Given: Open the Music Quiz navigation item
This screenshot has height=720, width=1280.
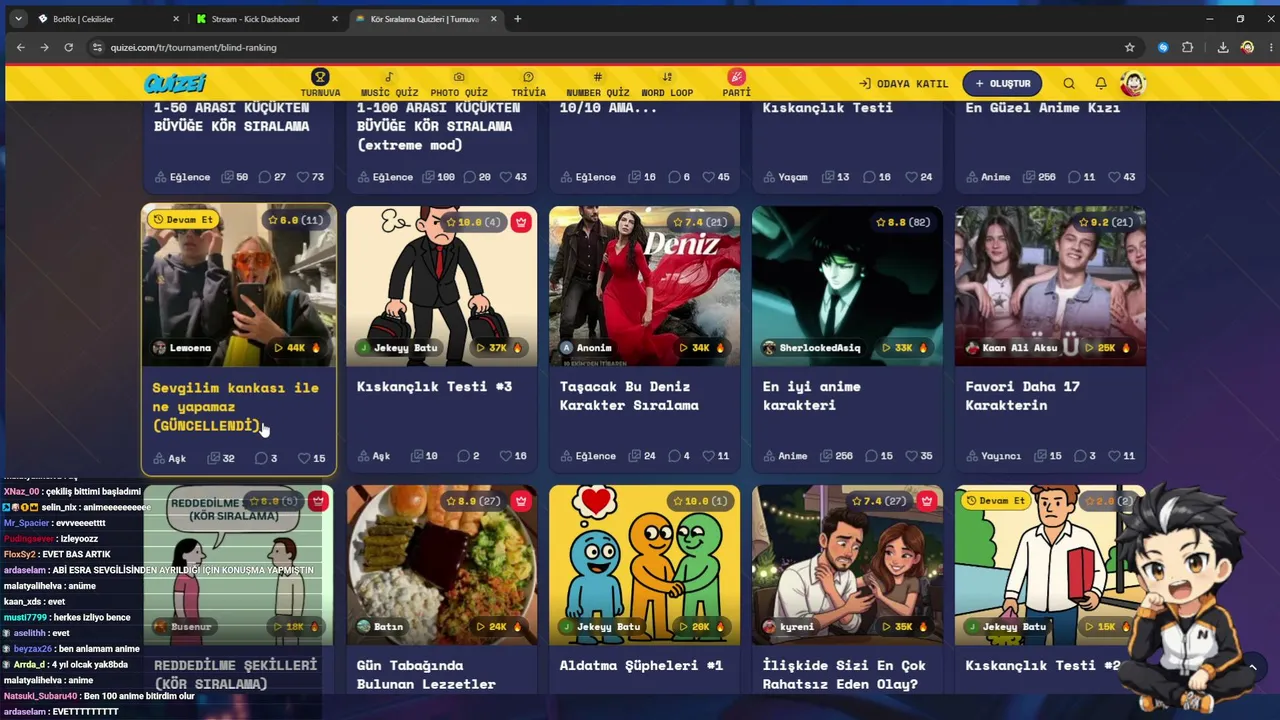Looking at the screenshot, I should pos(389,84).
